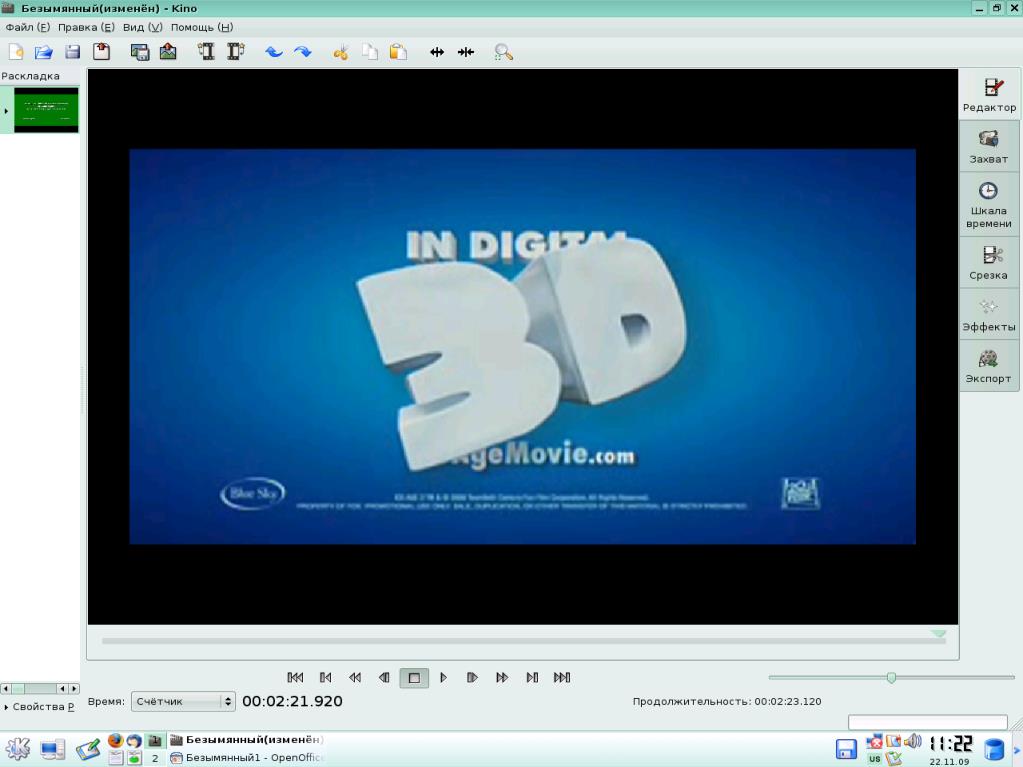Click the film-and-floppy icon next to Save As
Image resolution: width=1023 pixels, height=767 pixels.
tap(140, 52)
